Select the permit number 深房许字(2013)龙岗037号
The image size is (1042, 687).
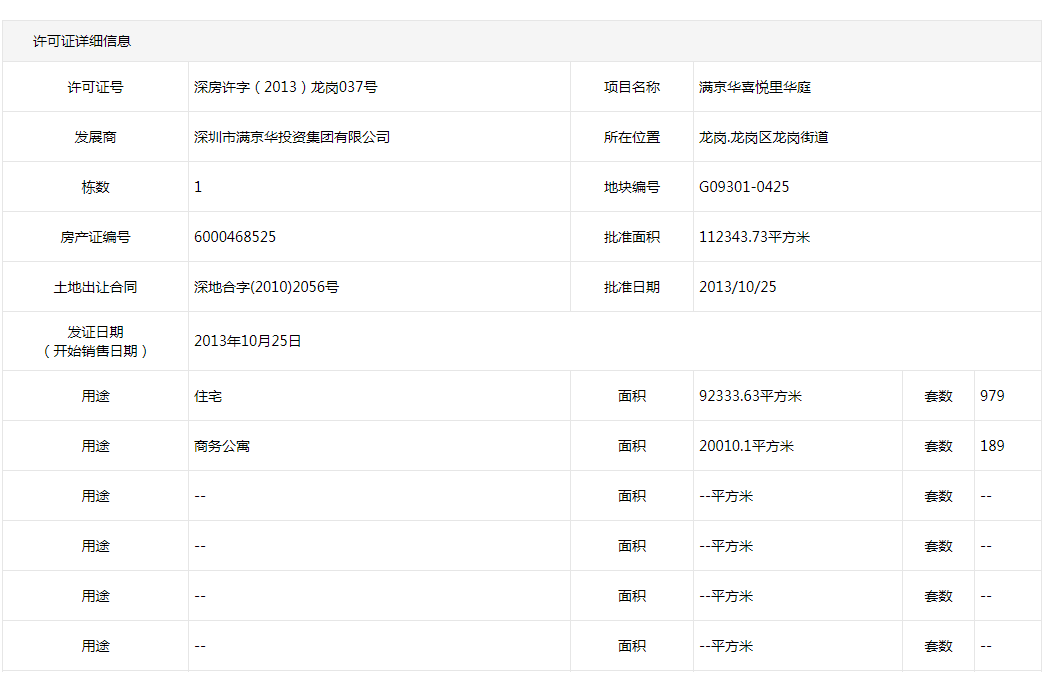(x=286, y=87)
